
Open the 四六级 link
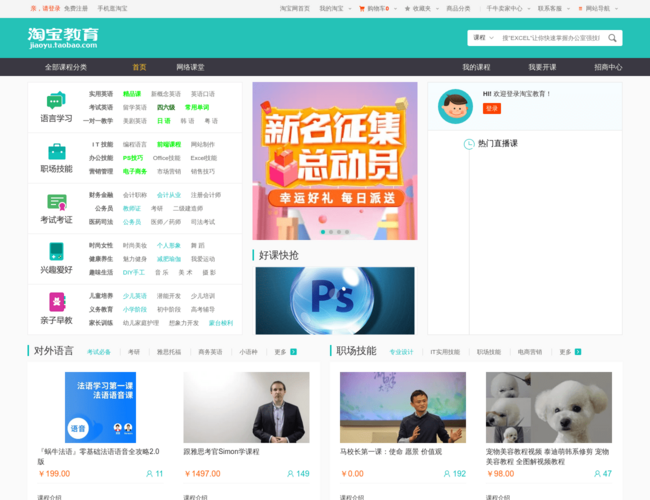click(166, 107)
